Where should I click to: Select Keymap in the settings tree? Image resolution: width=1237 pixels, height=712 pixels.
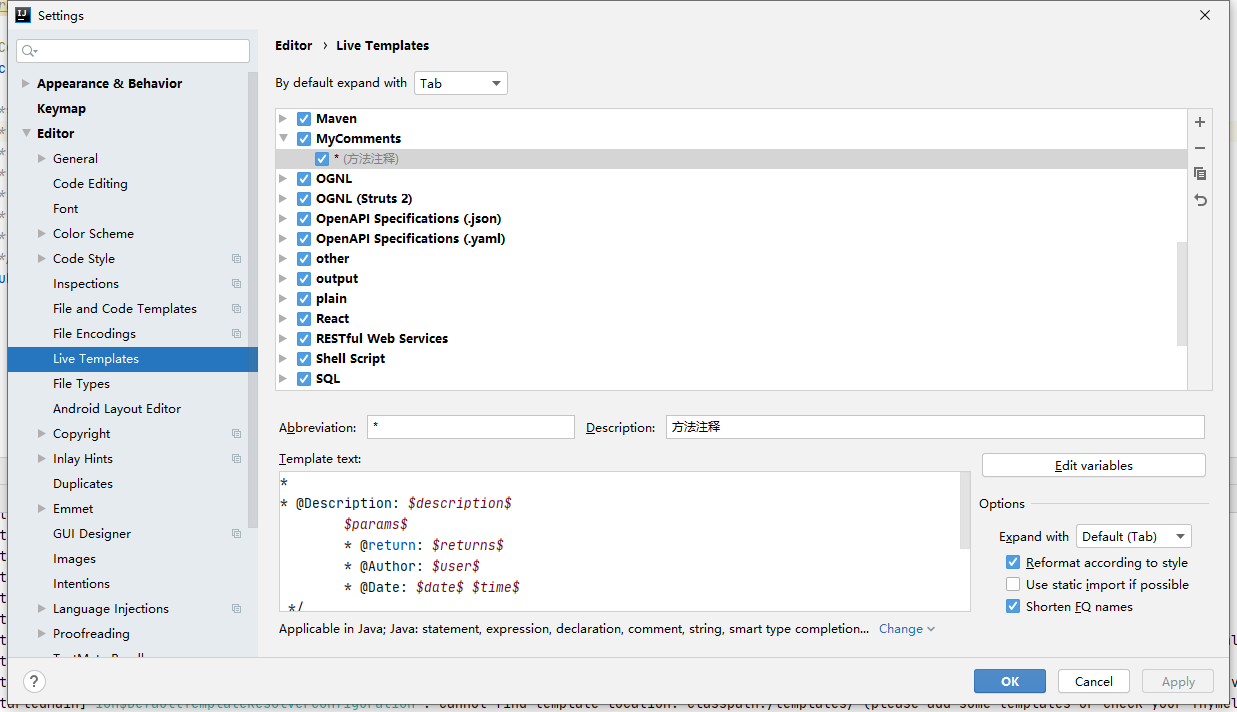[61, 109]
